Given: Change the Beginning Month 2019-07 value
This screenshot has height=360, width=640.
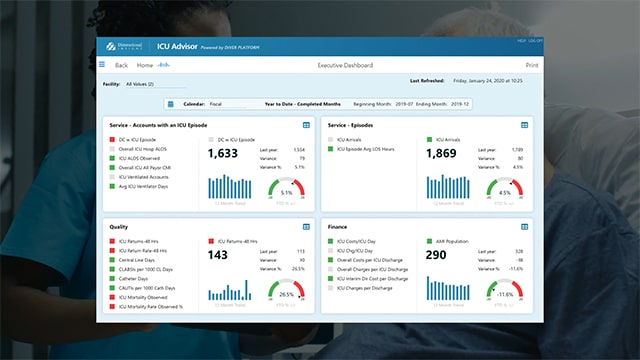Looking at the screenshot, I should click(404, 104).
